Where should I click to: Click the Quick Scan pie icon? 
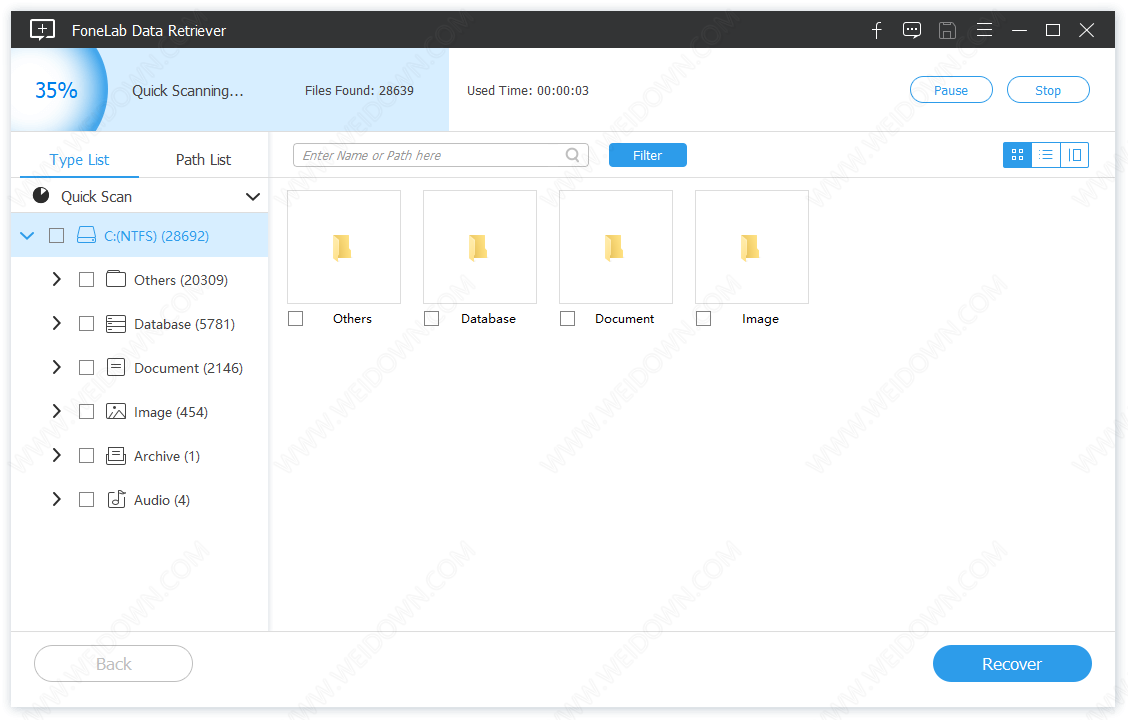(x=41, y=196)
